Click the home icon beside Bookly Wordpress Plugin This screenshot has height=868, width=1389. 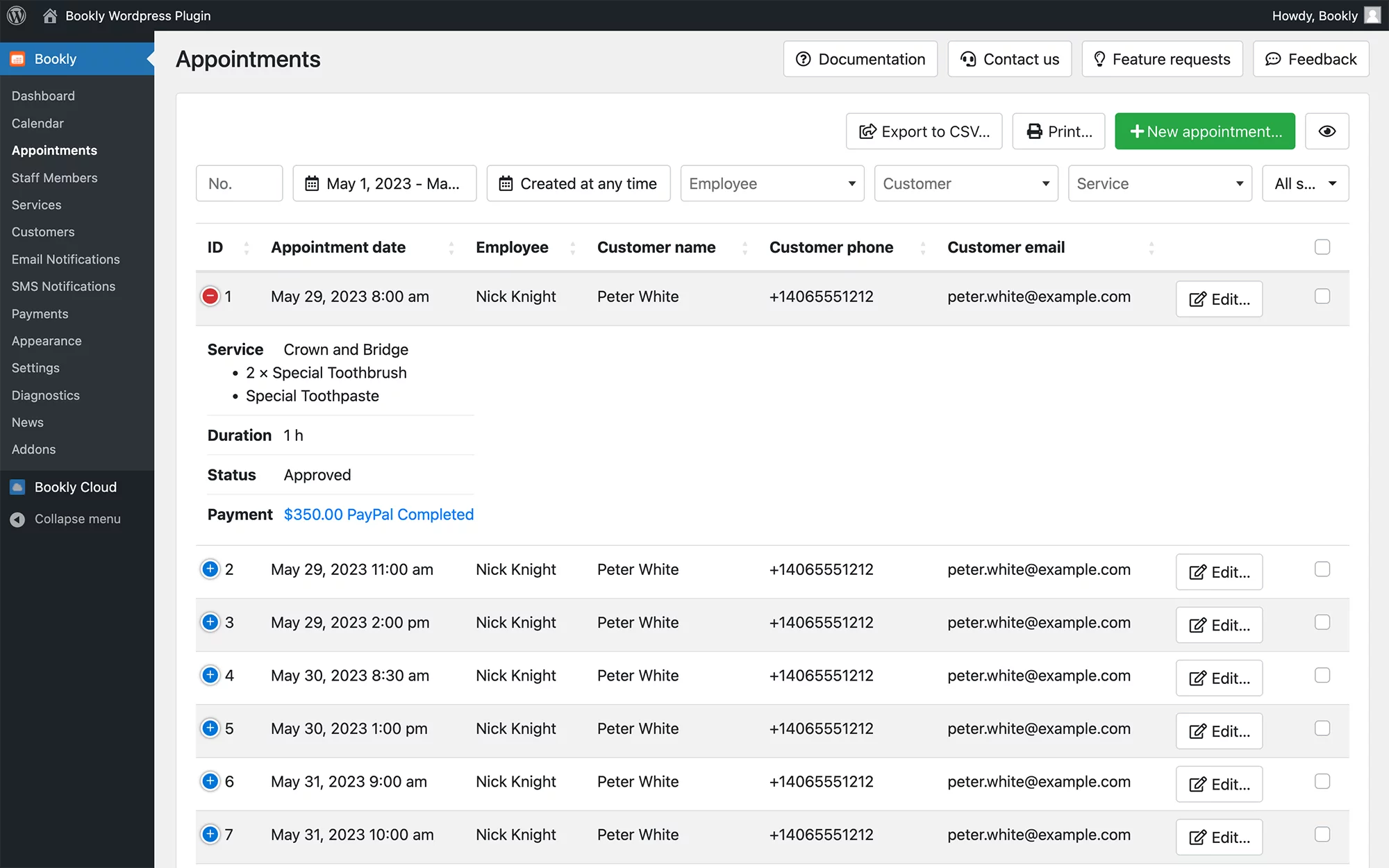(x=50, y=15)
